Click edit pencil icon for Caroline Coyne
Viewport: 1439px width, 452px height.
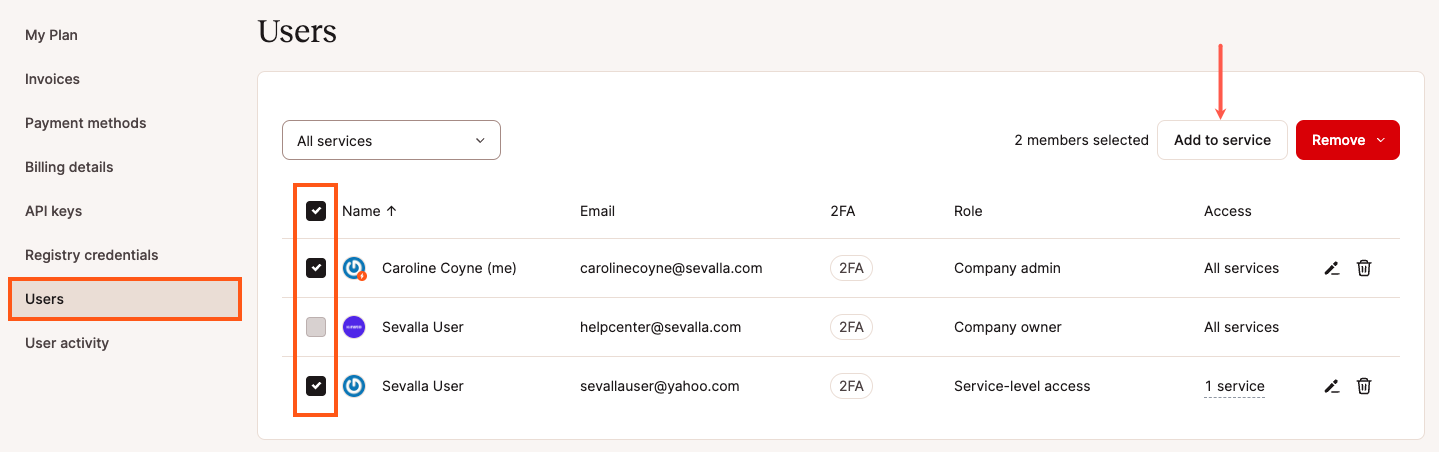(1331, 268)
